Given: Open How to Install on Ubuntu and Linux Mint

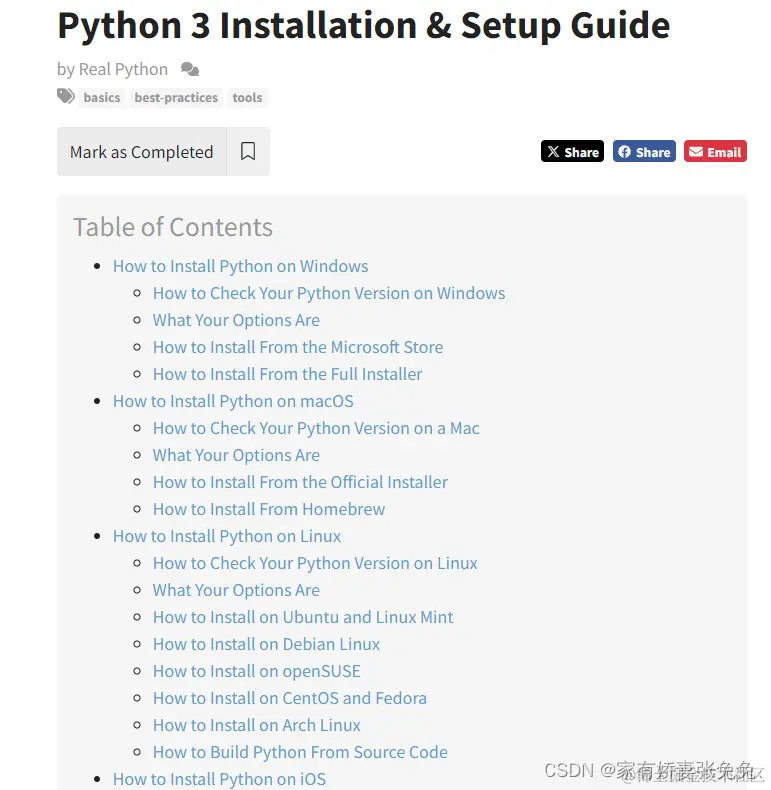Looking at the screenshot, I should click(x=303, y=617).
